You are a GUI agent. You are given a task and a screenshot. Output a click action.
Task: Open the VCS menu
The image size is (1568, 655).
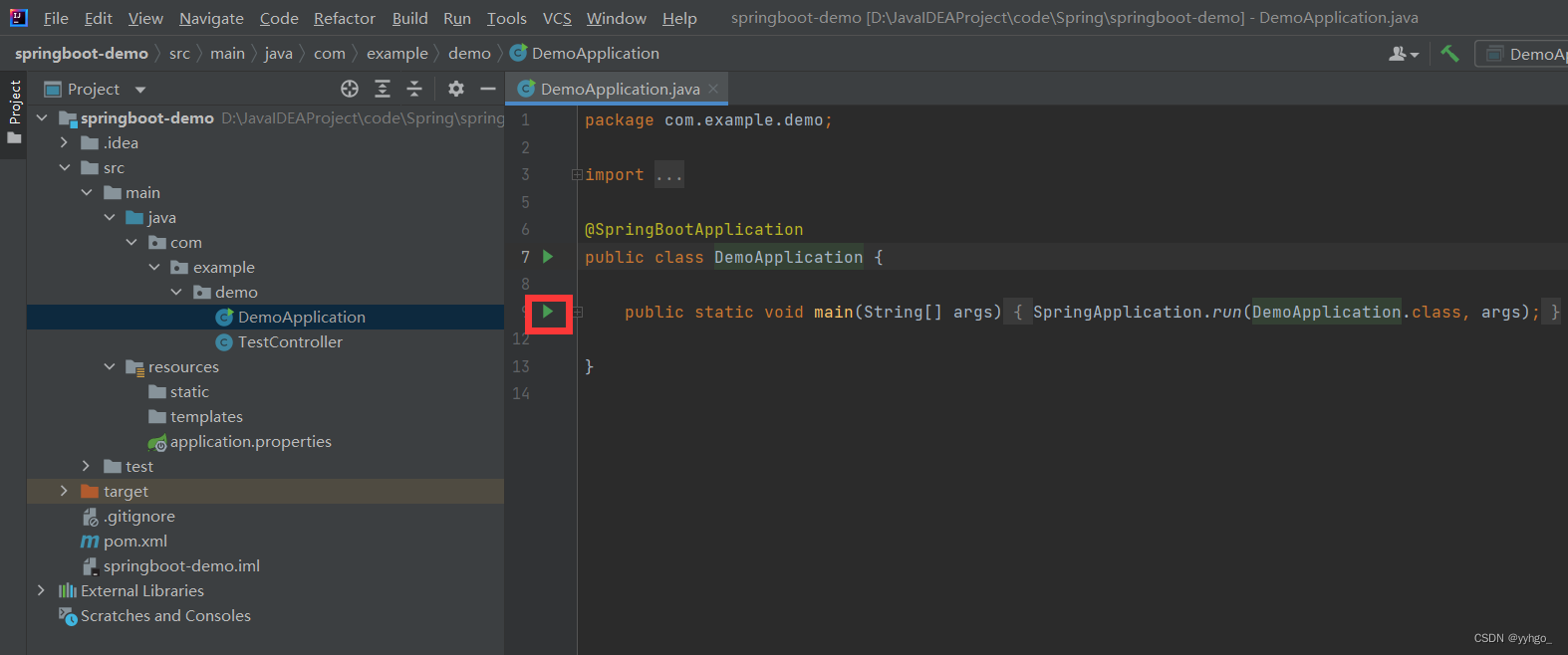tap(557, 18)
